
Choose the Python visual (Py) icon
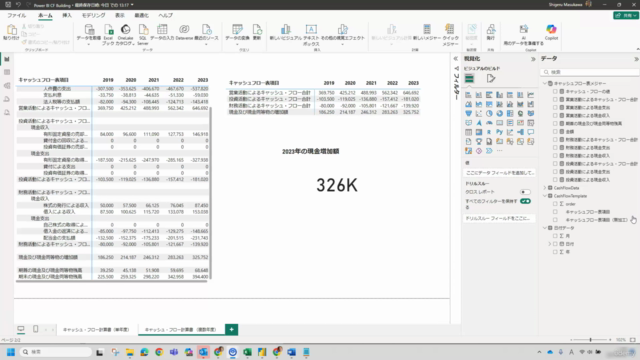click(500, 132)
